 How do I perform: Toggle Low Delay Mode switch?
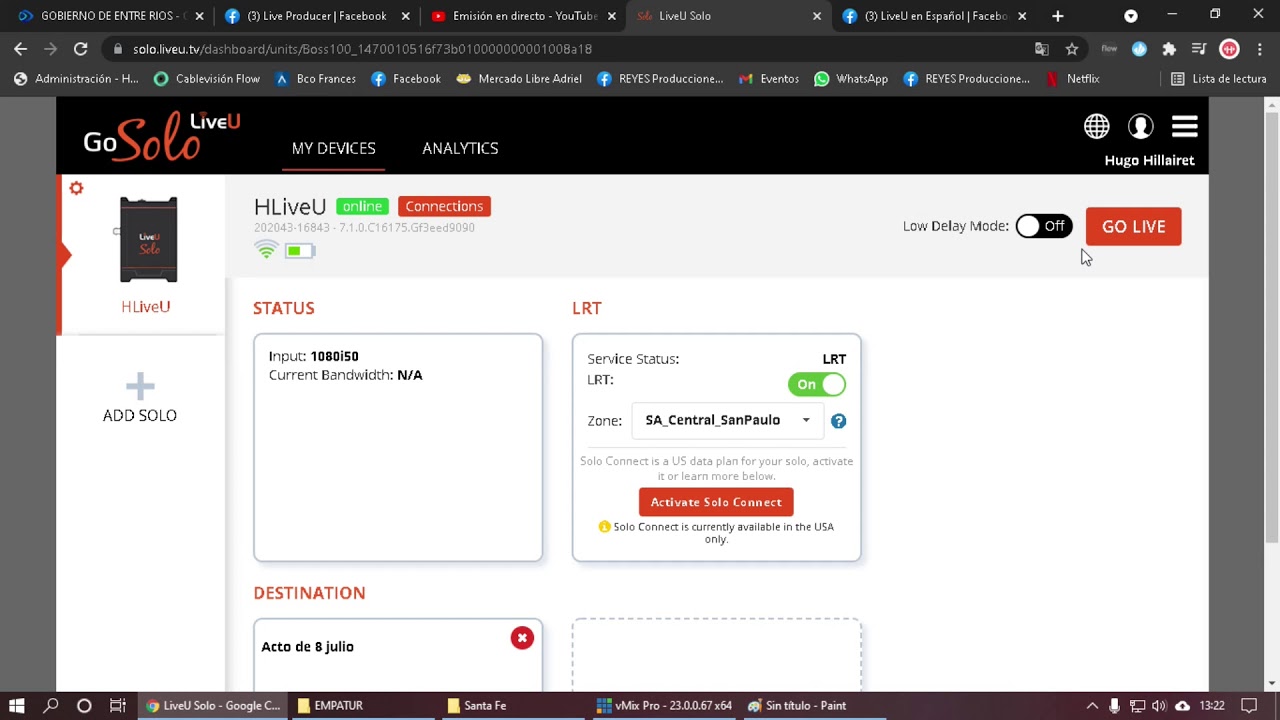(1043, 226)
